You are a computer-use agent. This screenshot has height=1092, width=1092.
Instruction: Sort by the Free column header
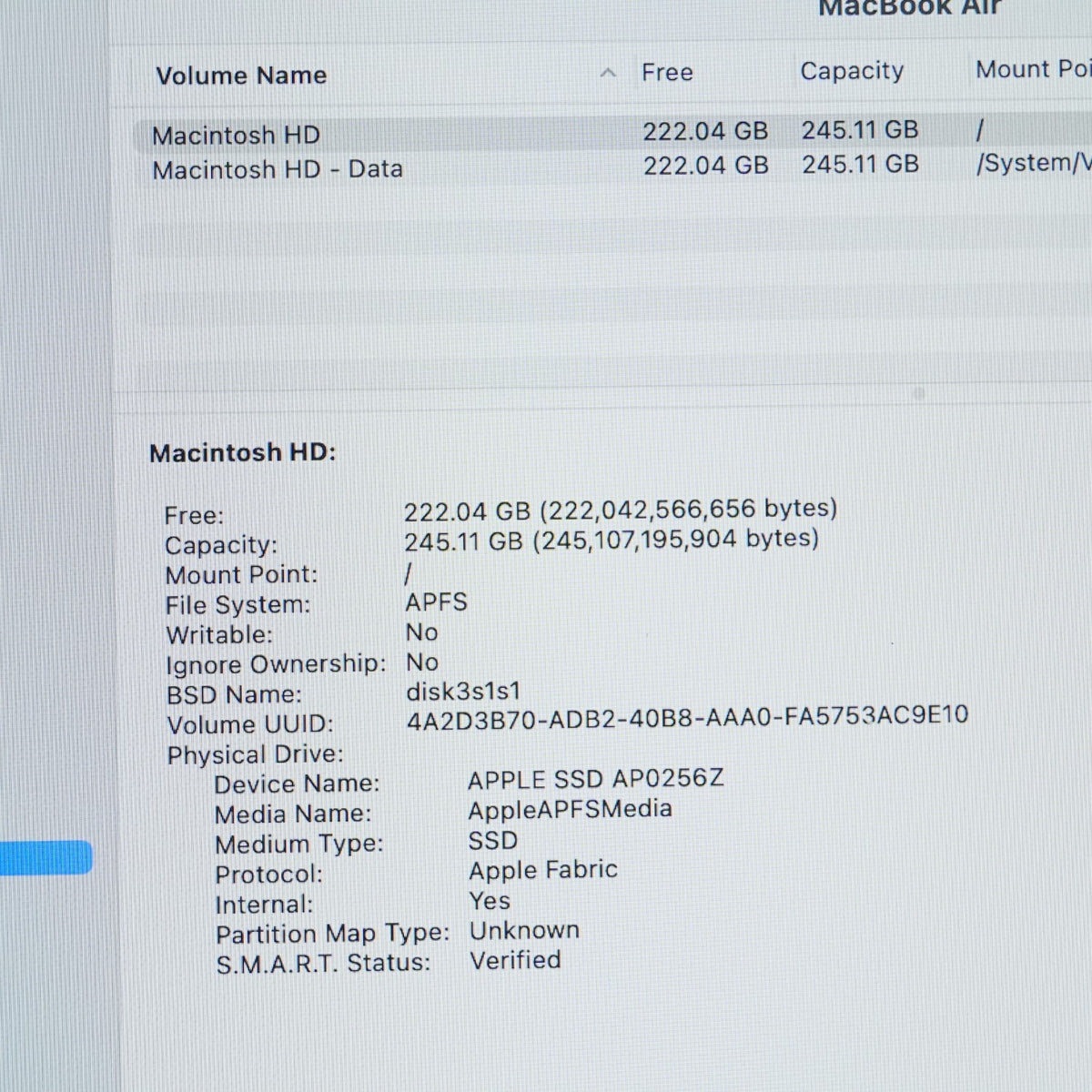tap(667, 72)
